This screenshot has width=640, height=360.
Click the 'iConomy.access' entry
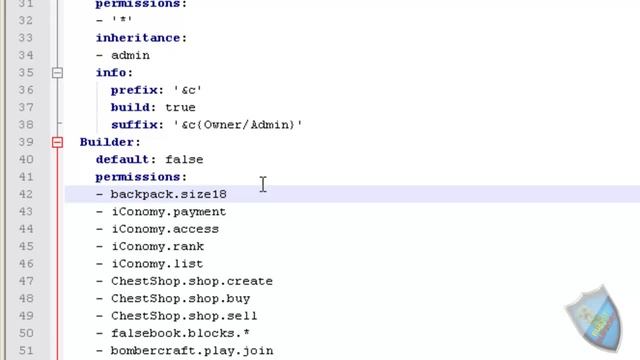(x=165, y=229)
